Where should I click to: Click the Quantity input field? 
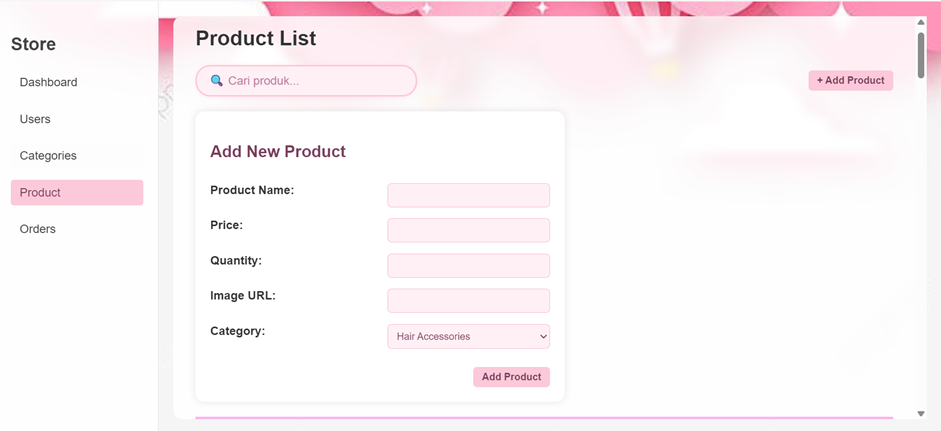468,265
